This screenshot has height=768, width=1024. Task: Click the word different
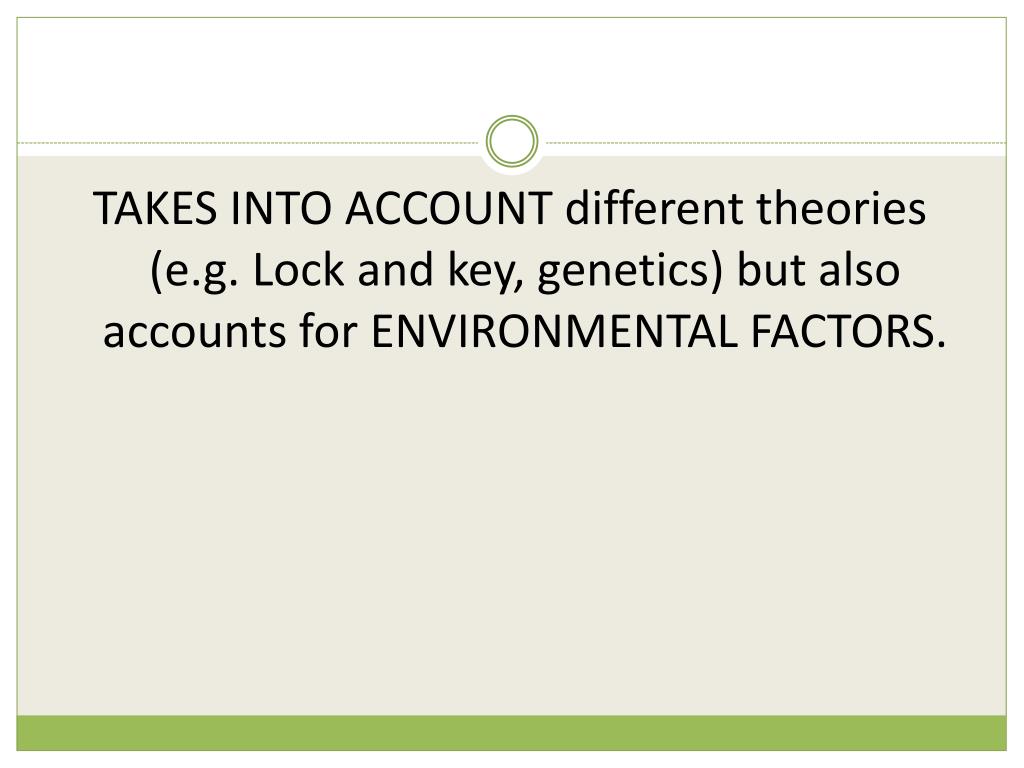click(654, 208)
